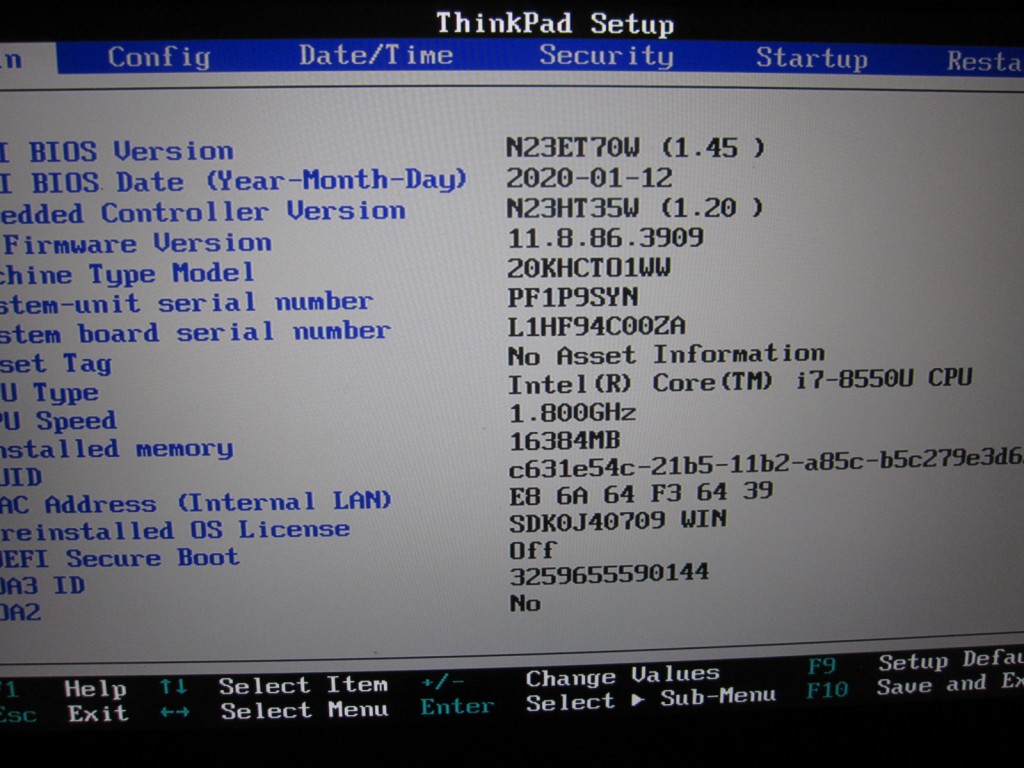The width and height of the screenshot is (1024, 768).
Task: Click the CPU Speed label
Action: tap(59, 421)
